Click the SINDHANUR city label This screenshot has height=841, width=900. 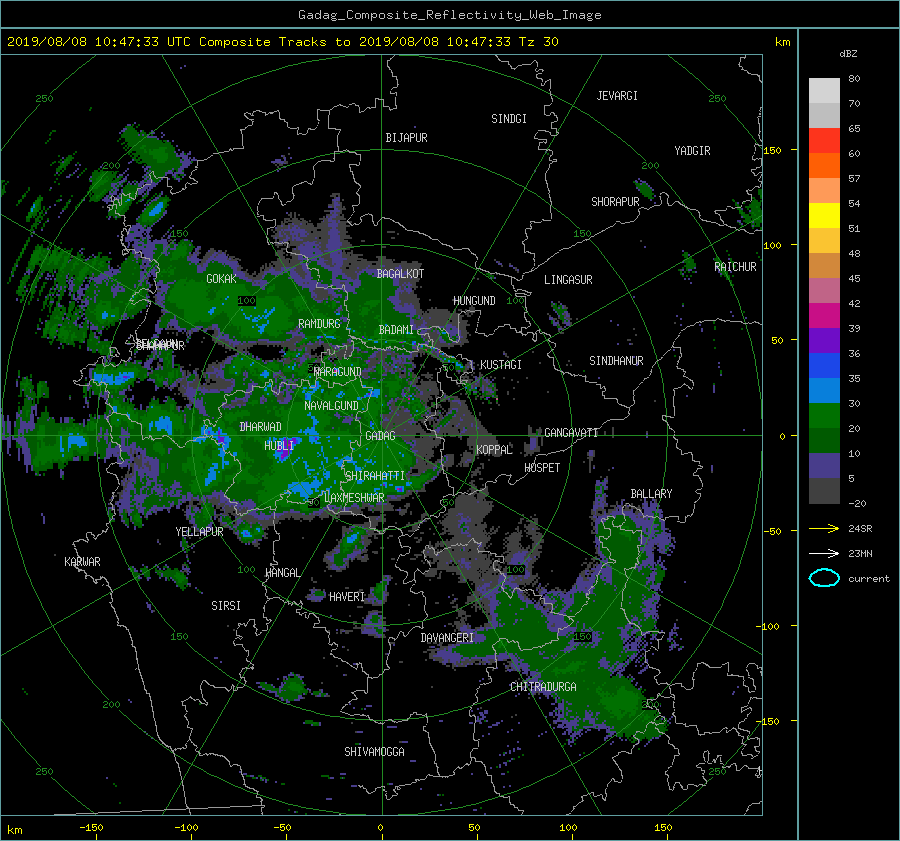click(x=616, y=361)
